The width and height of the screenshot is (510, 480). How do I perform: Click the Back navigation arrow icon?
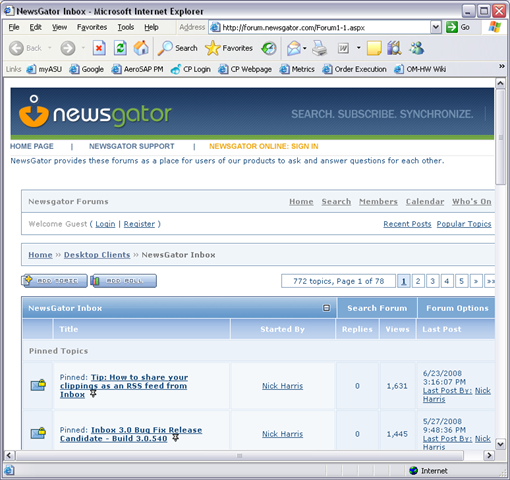[x=16, y=48]
